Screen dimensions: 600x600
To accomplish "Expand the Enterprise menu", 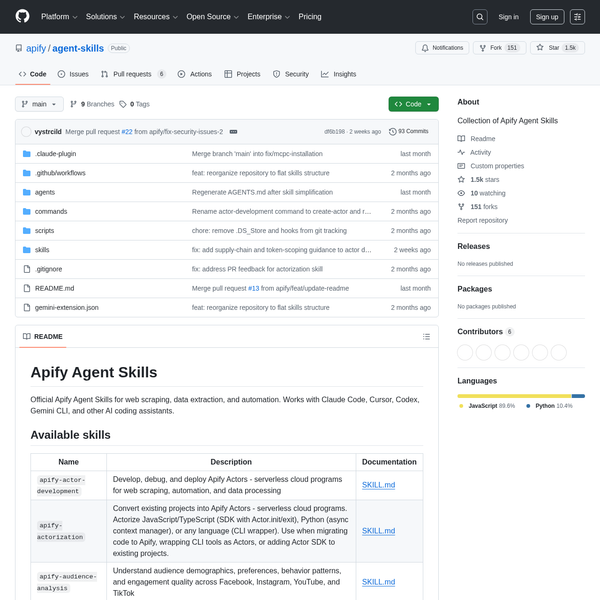I will click(268, 17).
